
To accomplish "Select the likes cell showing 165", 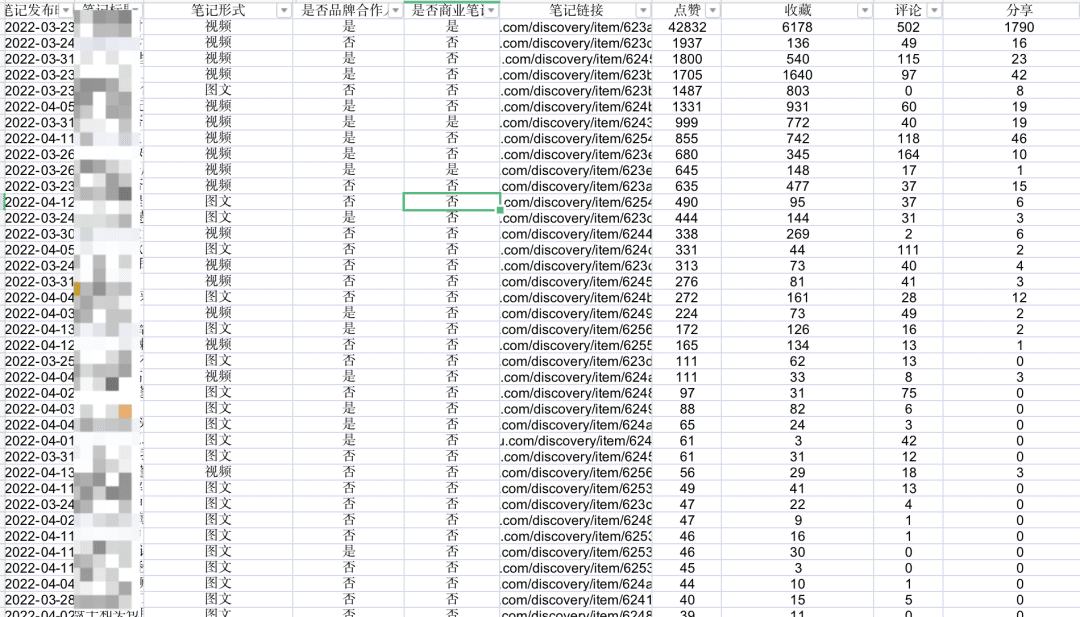I will coord(687,345).
